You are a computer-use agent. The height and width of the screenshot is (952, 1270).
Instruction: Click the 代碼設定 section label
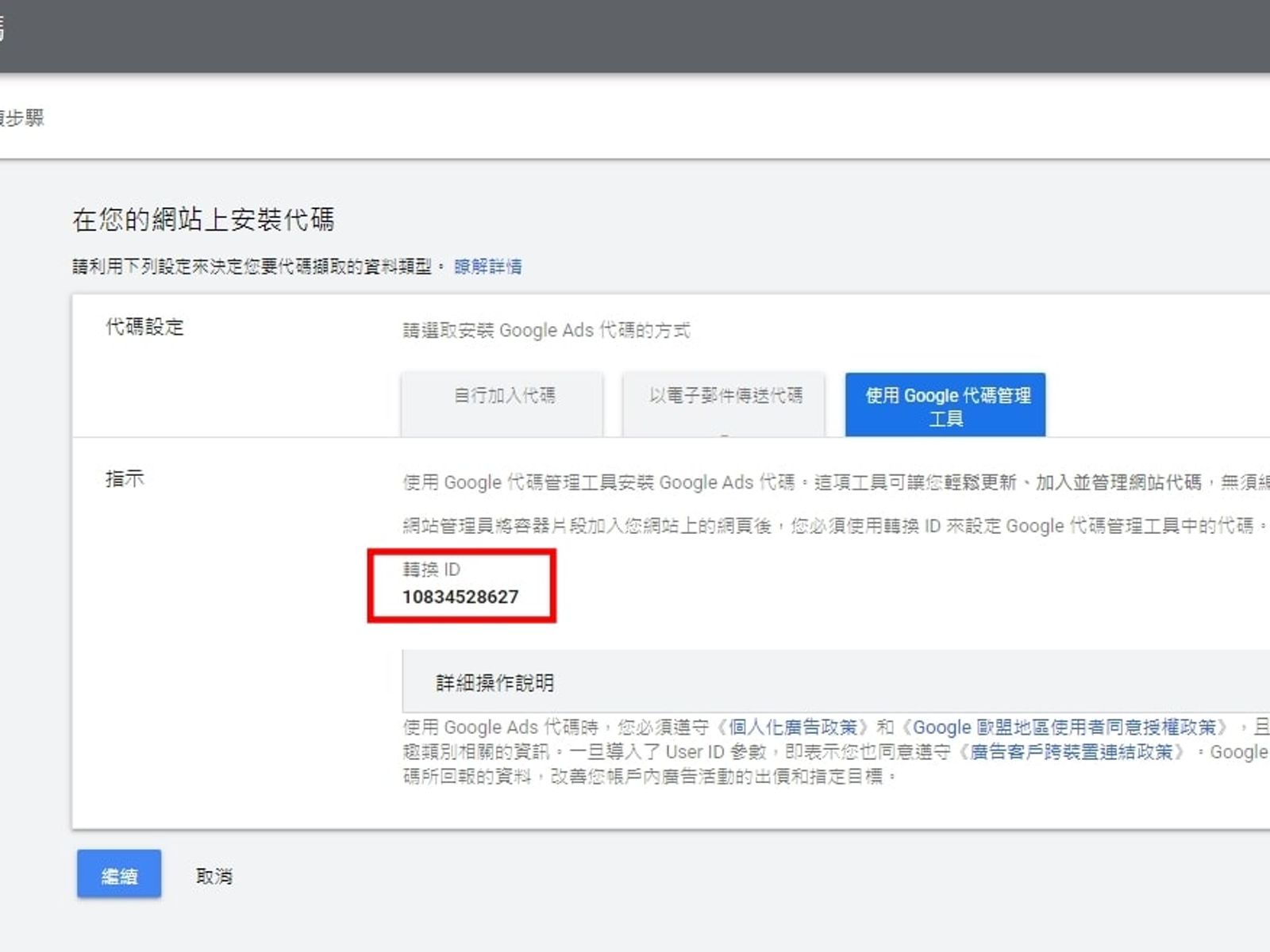144,327
